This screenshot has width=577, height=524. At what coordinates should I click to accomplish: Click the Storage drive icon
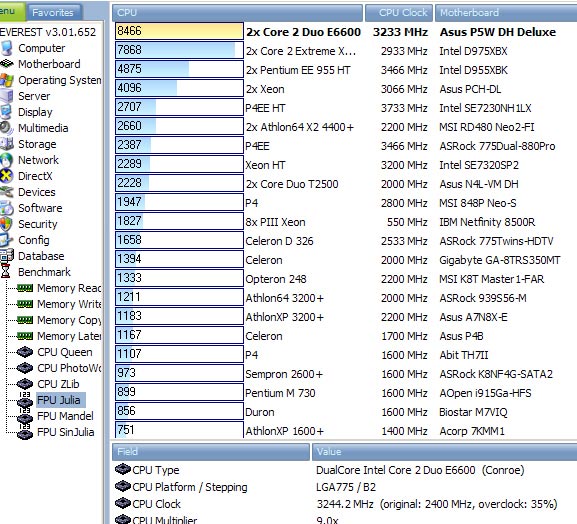click(x=6, y=144)
